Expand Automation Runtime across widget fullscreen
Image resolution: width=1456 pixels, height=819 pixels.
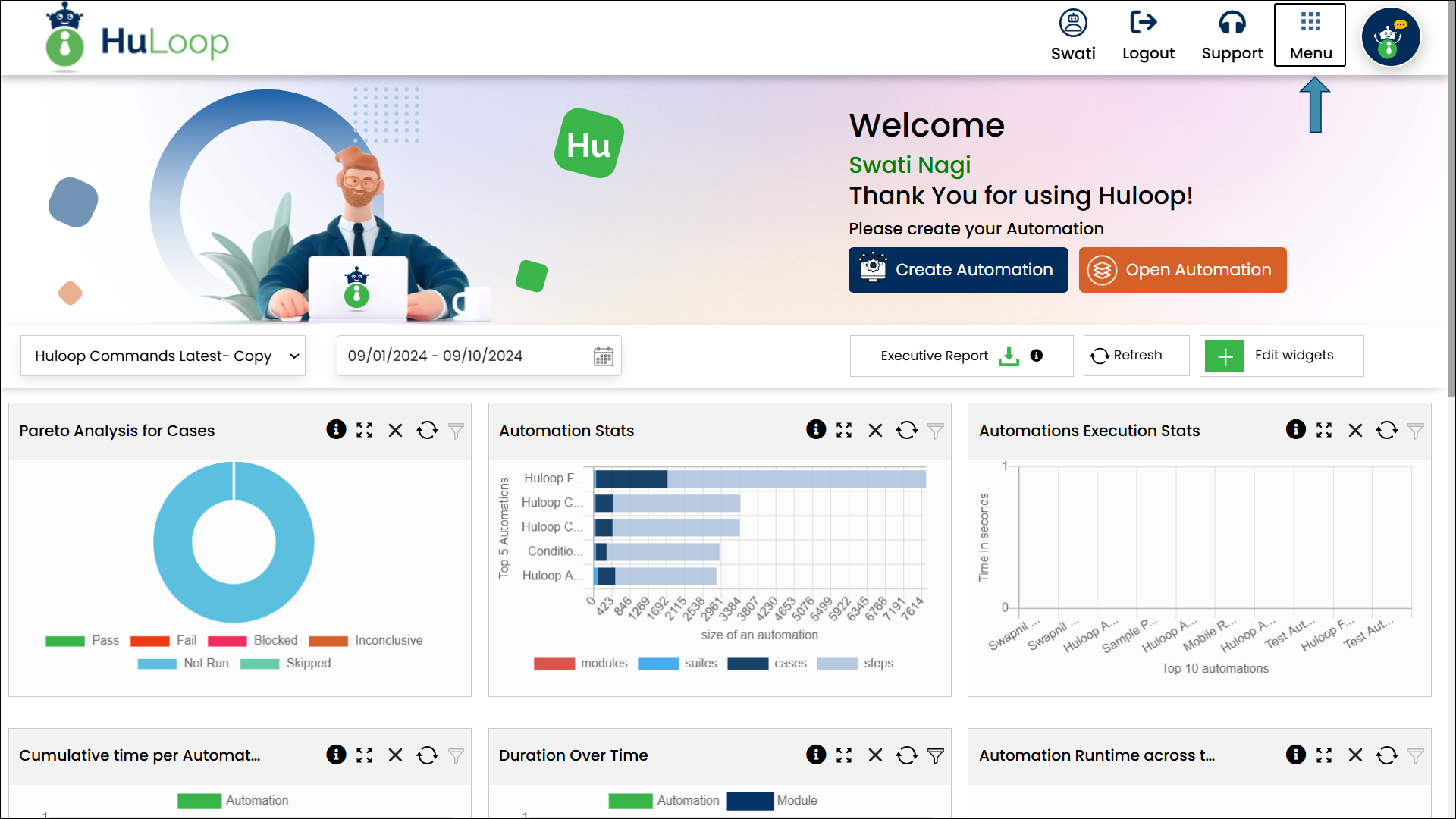1324,755
